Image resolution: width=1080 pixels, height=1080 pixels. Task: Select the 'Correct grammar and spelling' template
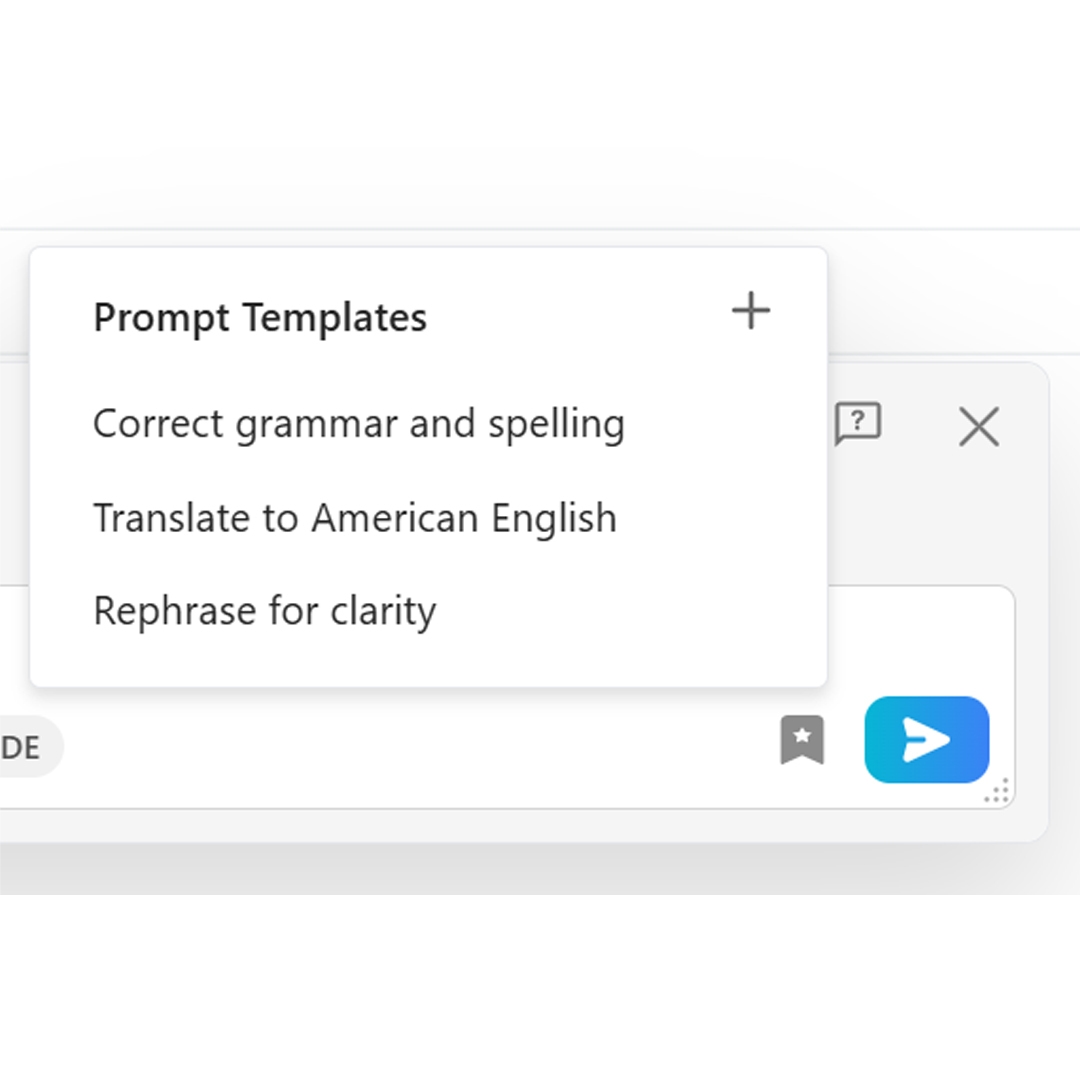[358, 423]
